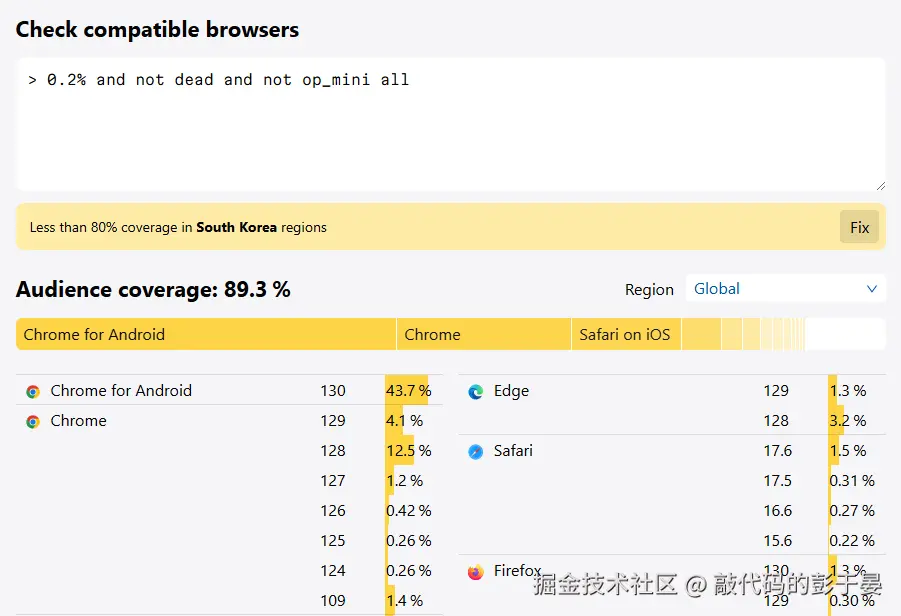Click the 'Check compatible browsers' heading
Screen dimensions: 901x616
[x=157, y=29]
